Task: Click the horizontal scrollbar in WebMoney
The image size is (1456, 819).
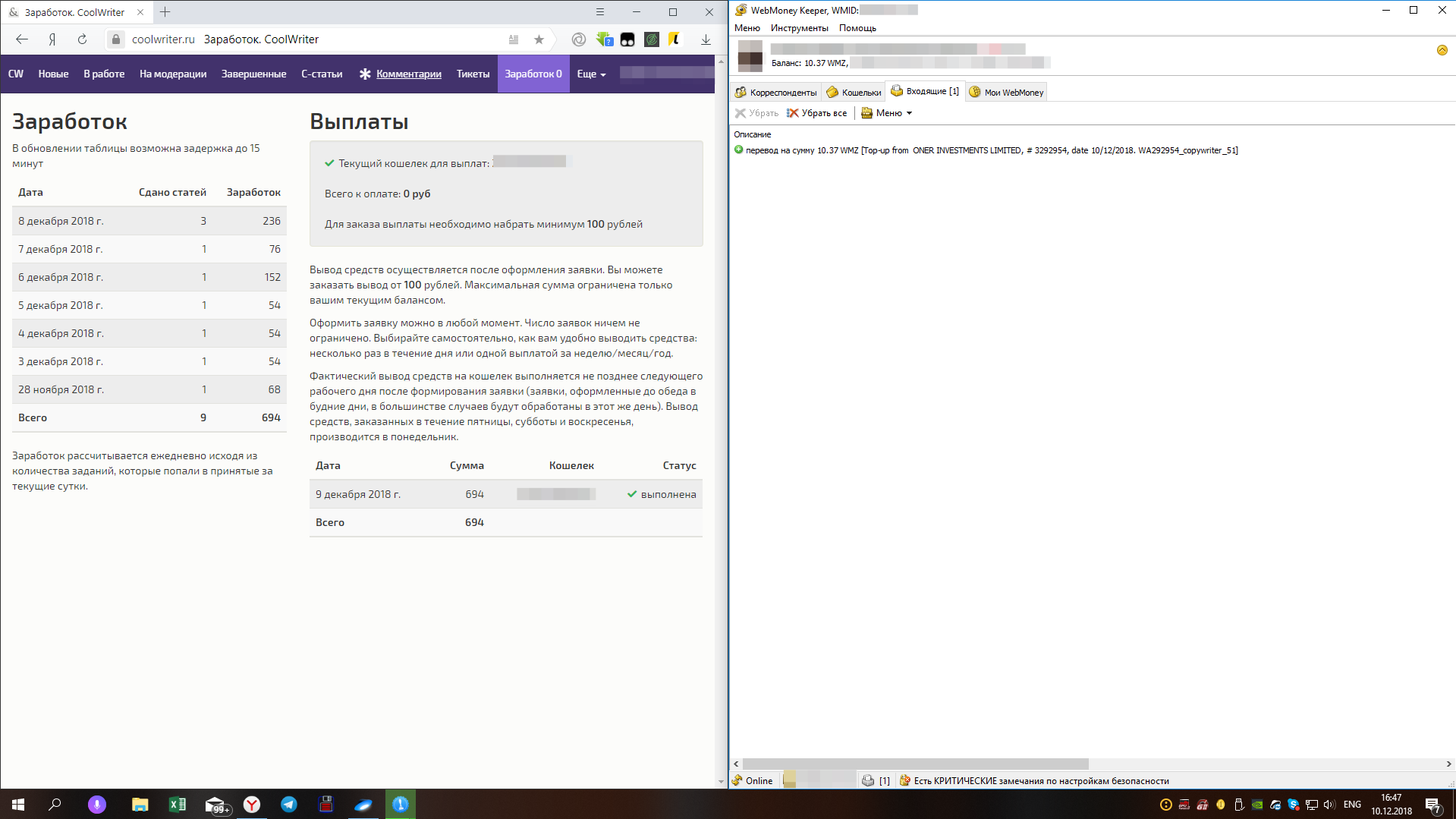Action: click(915, 764)
